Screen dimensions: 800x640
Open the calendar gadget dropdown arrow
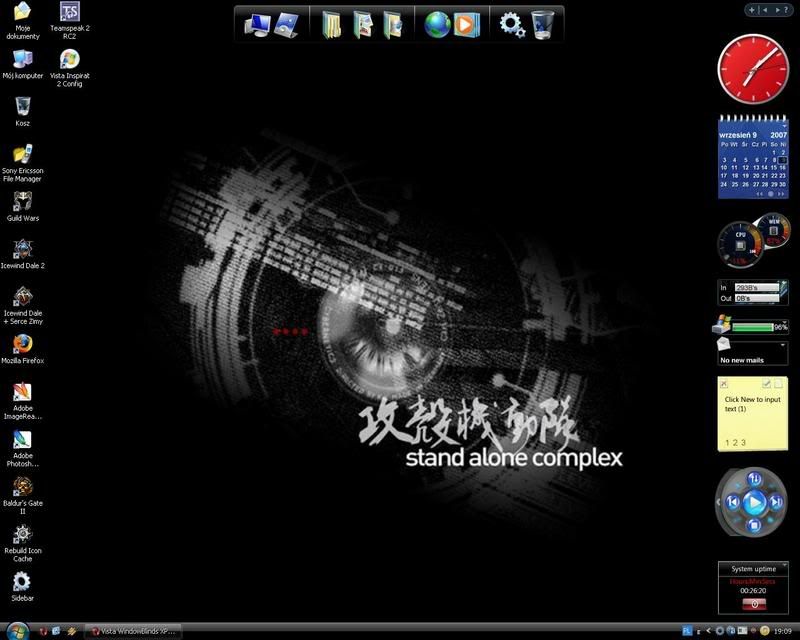(x=784, y=124)
